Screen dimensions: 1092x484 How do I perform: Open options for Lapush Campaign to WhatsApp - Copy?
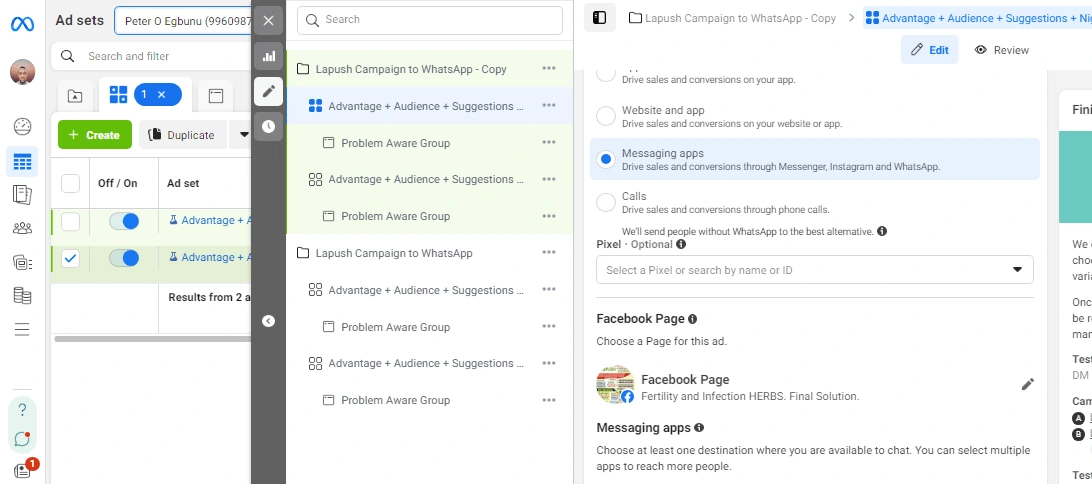coord(548,69)
